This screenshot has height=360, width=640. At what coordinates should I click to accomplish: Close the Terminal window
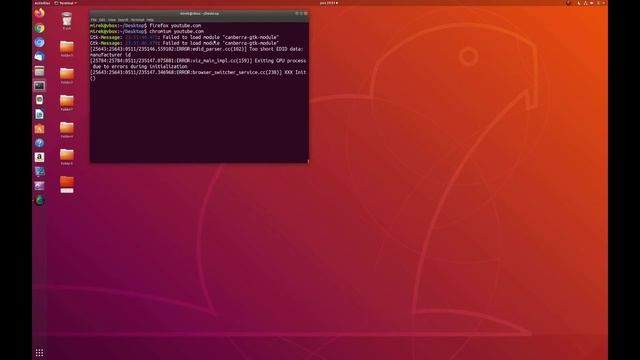click(x=306, y=13)
